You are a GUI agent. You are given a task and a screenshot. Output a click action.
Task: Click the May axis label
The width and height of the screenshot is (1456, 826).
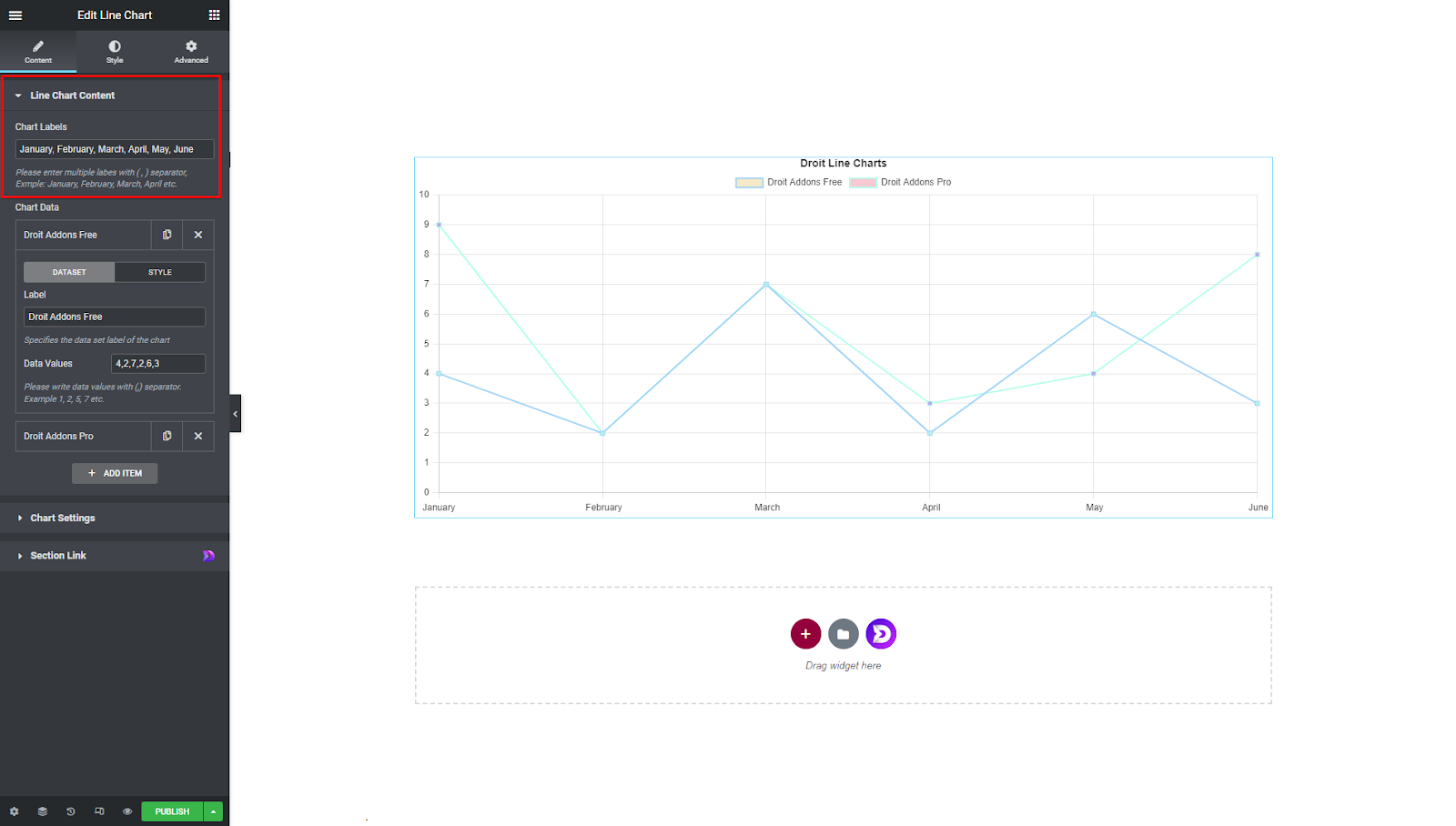click(1095, 508)
